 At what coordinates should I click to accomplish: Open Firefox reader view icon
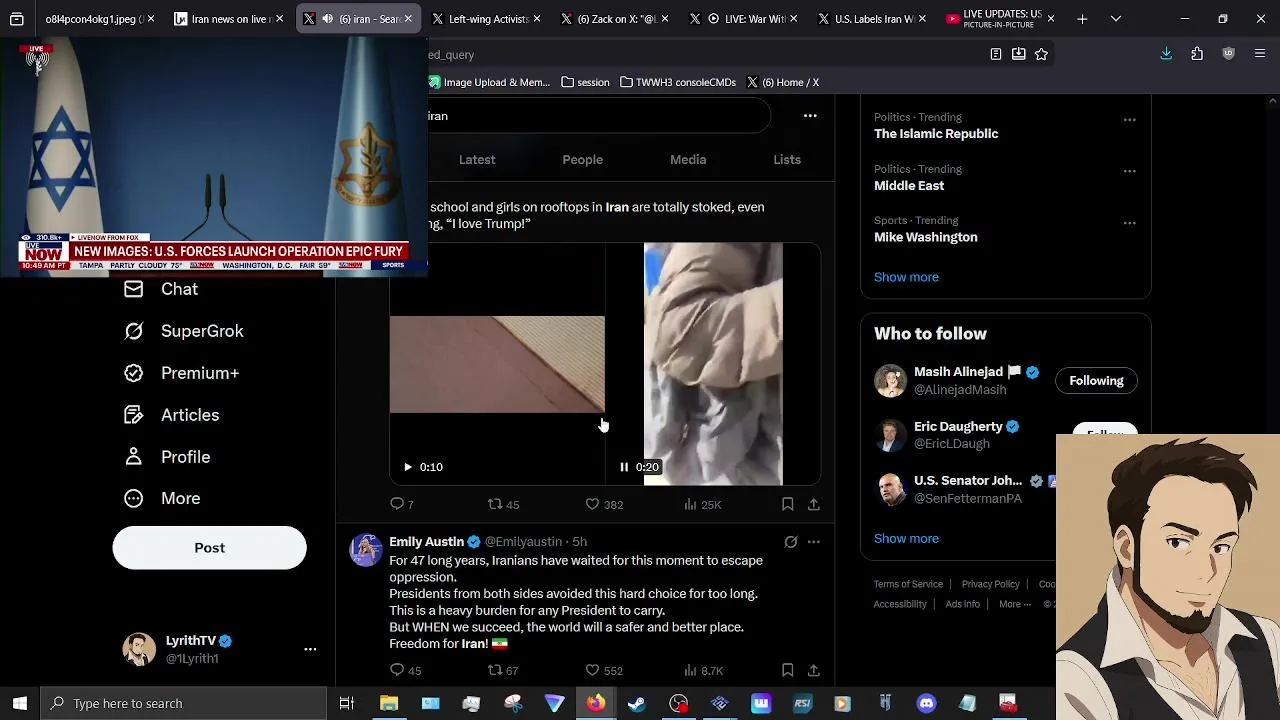pyautogui.click(x=996, y=54)
